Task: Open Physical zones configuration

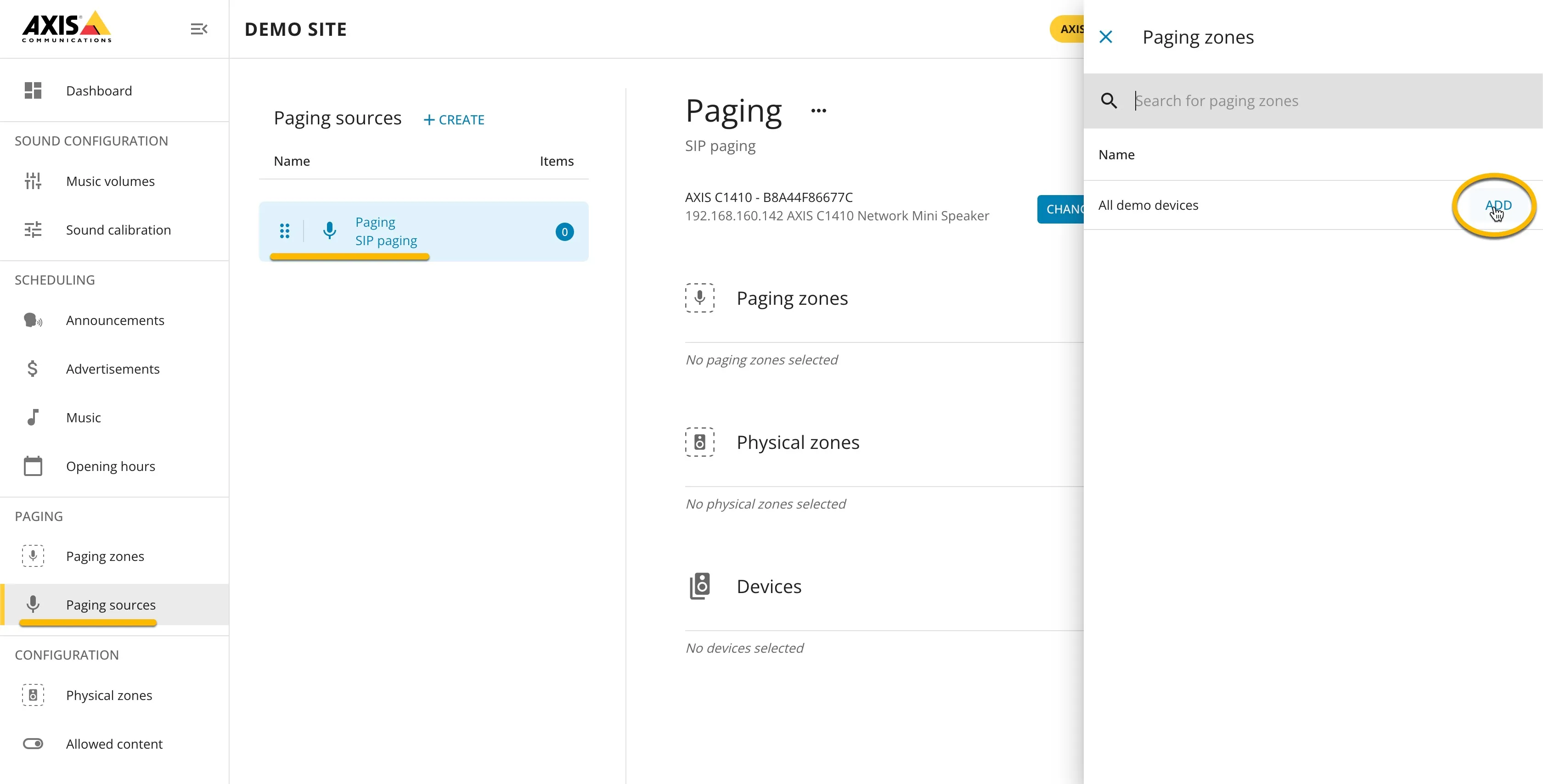Action: coord(109,695)
